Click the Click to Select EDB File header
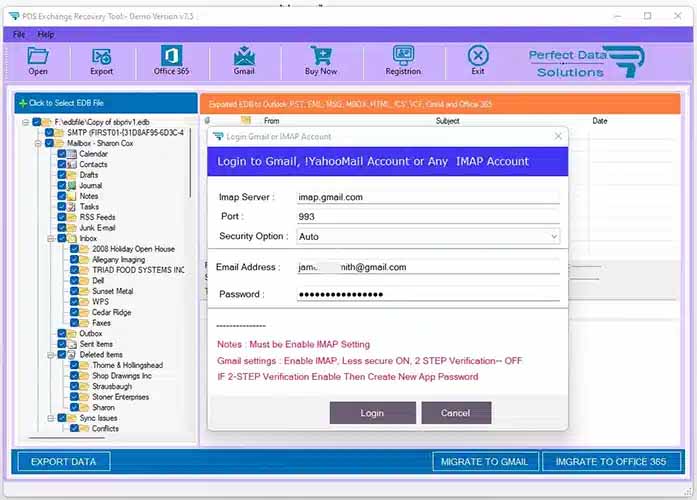This screenshot has height=500, width=697. (106, 103)
